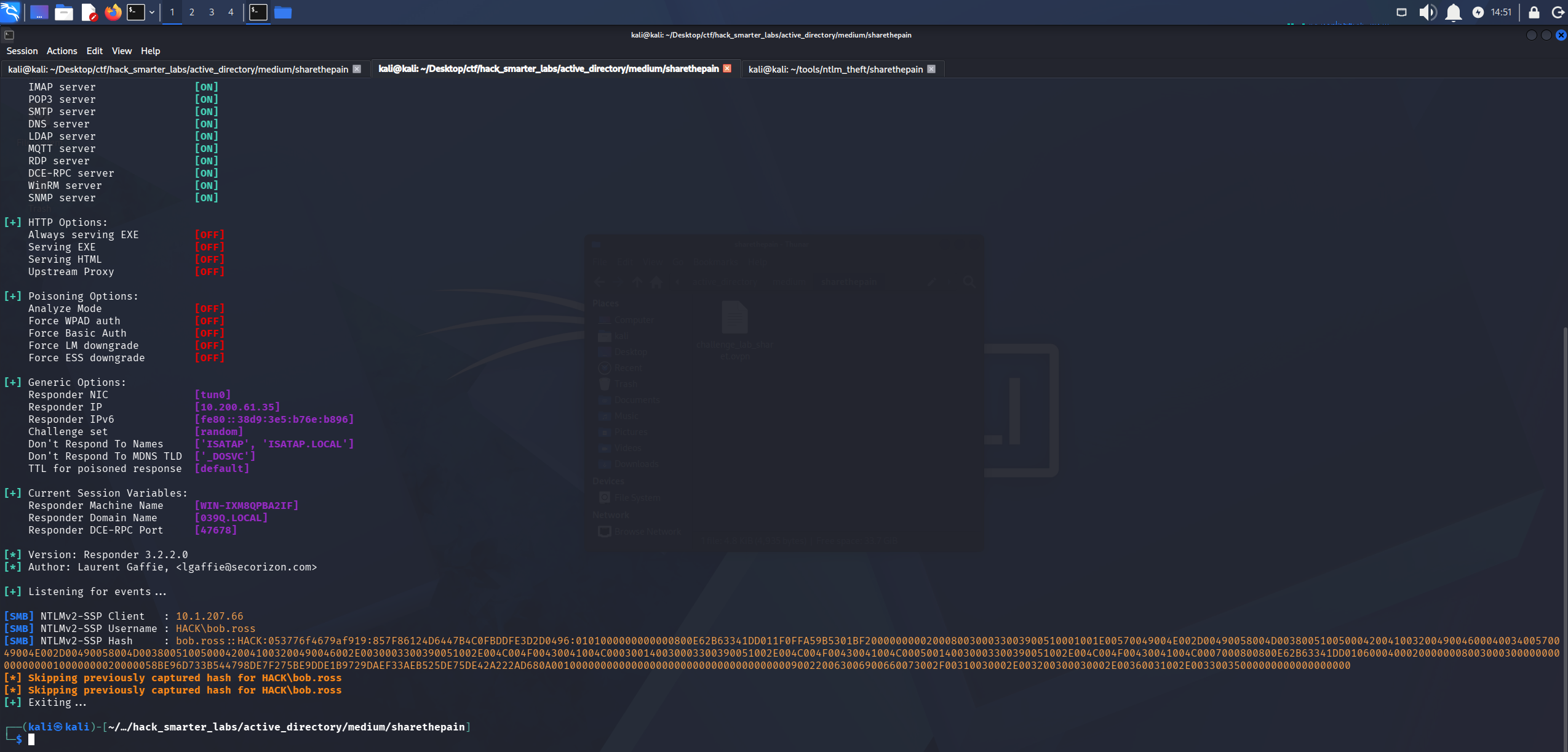The height and width of the screenshot is (752, 1568).
Task: Open the volume control icon
Action: pos(1427,12)
